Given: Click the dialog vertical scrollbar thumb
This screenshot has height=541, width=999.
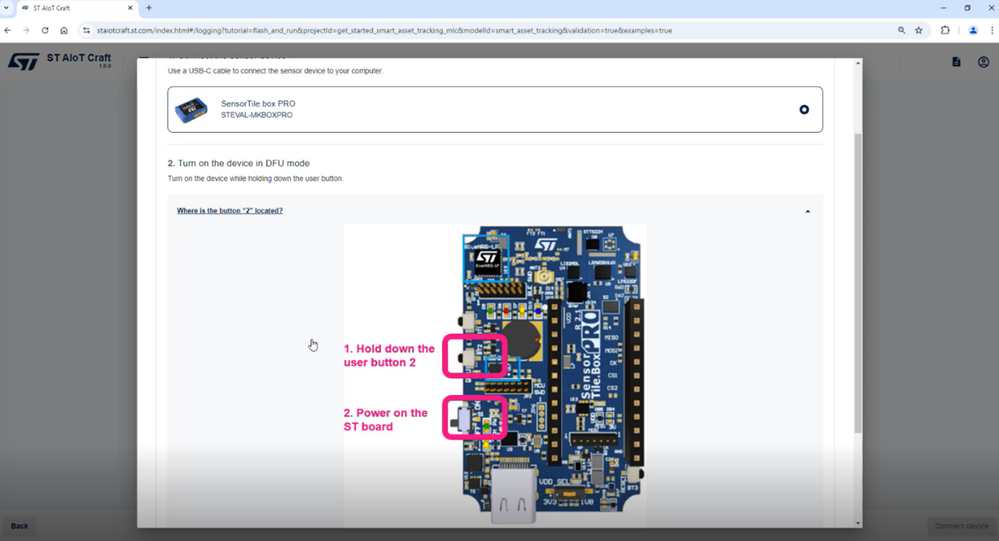Looking at the screenshot, I should coord(858,284).
